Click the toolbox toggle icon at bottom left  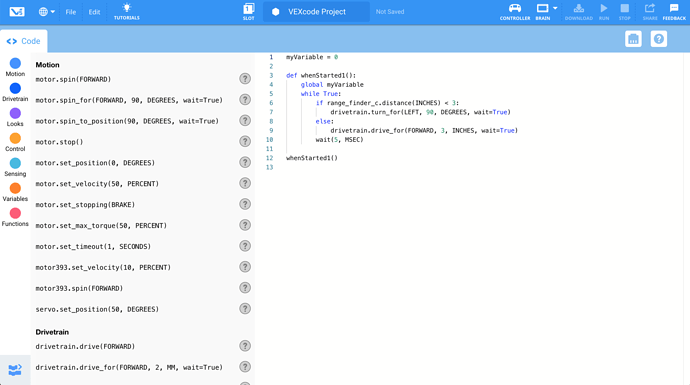[15, 370]
